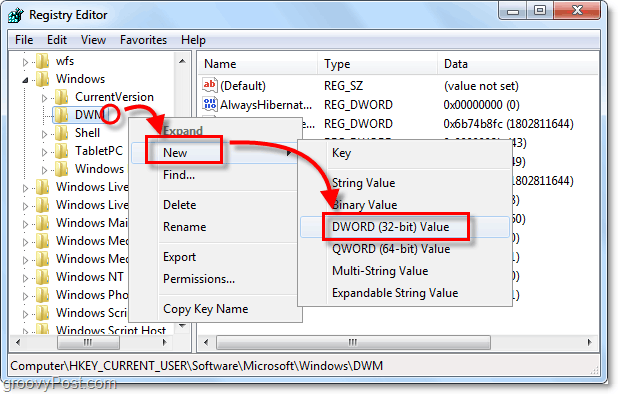Click the Shell folder icon
618x394 pixels.
click(61, 133)
